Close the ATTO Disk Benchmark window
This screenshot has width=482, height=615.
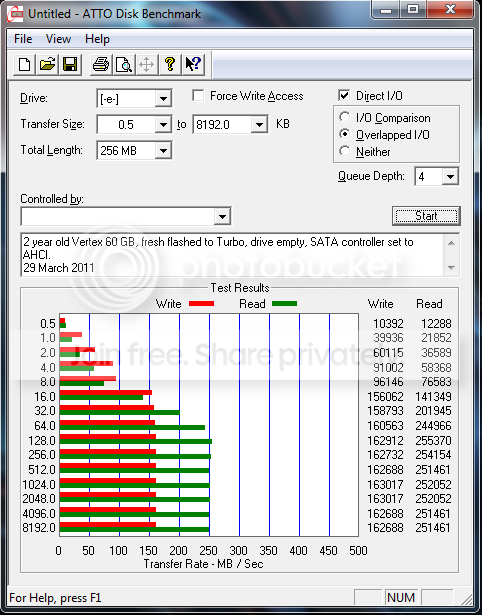click(x=451, y=10)
